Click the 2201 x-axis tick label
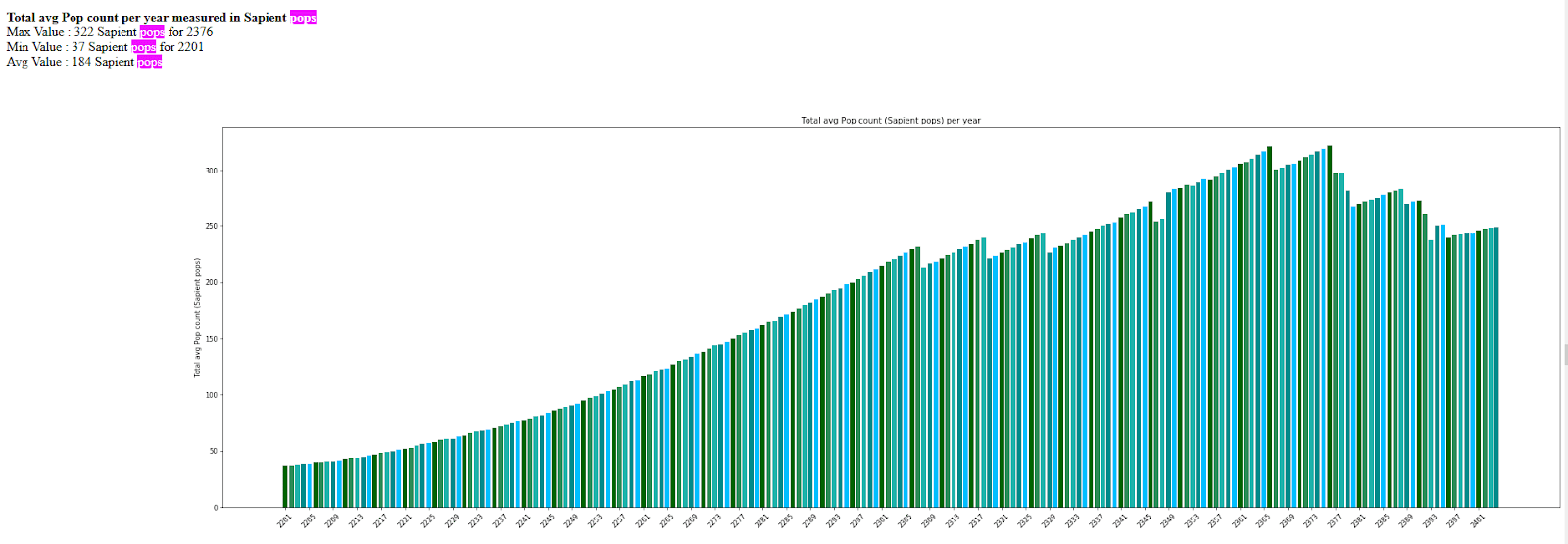Image resolution: width=1568 pixels, height=544 pixels. tap(284, 520)
